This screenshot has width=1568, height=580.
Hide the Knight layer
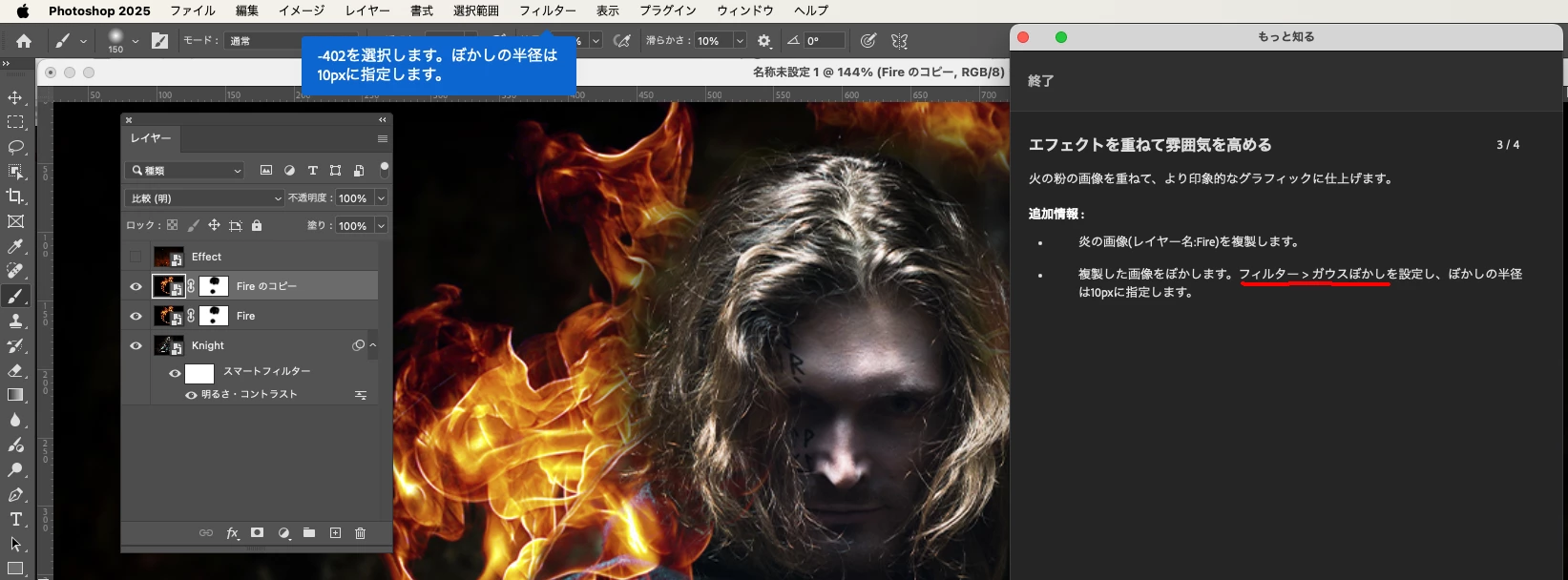(136, 345)
